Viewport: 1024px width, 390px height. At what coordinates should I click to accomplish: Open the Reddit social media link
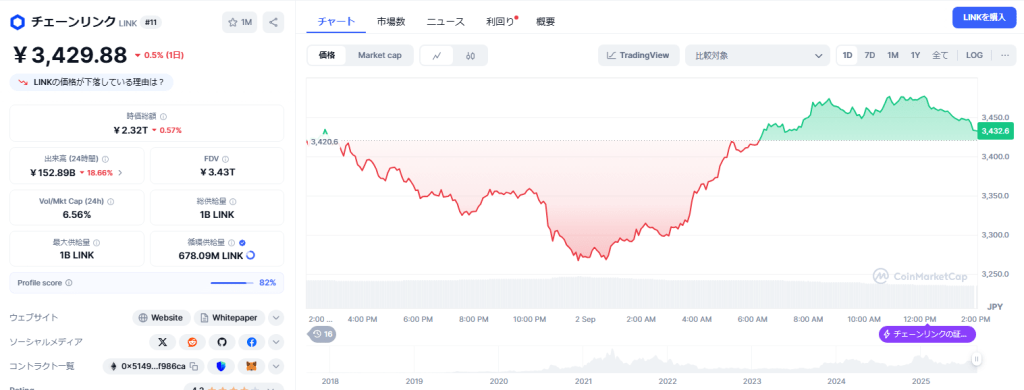(x=192, y=342)
